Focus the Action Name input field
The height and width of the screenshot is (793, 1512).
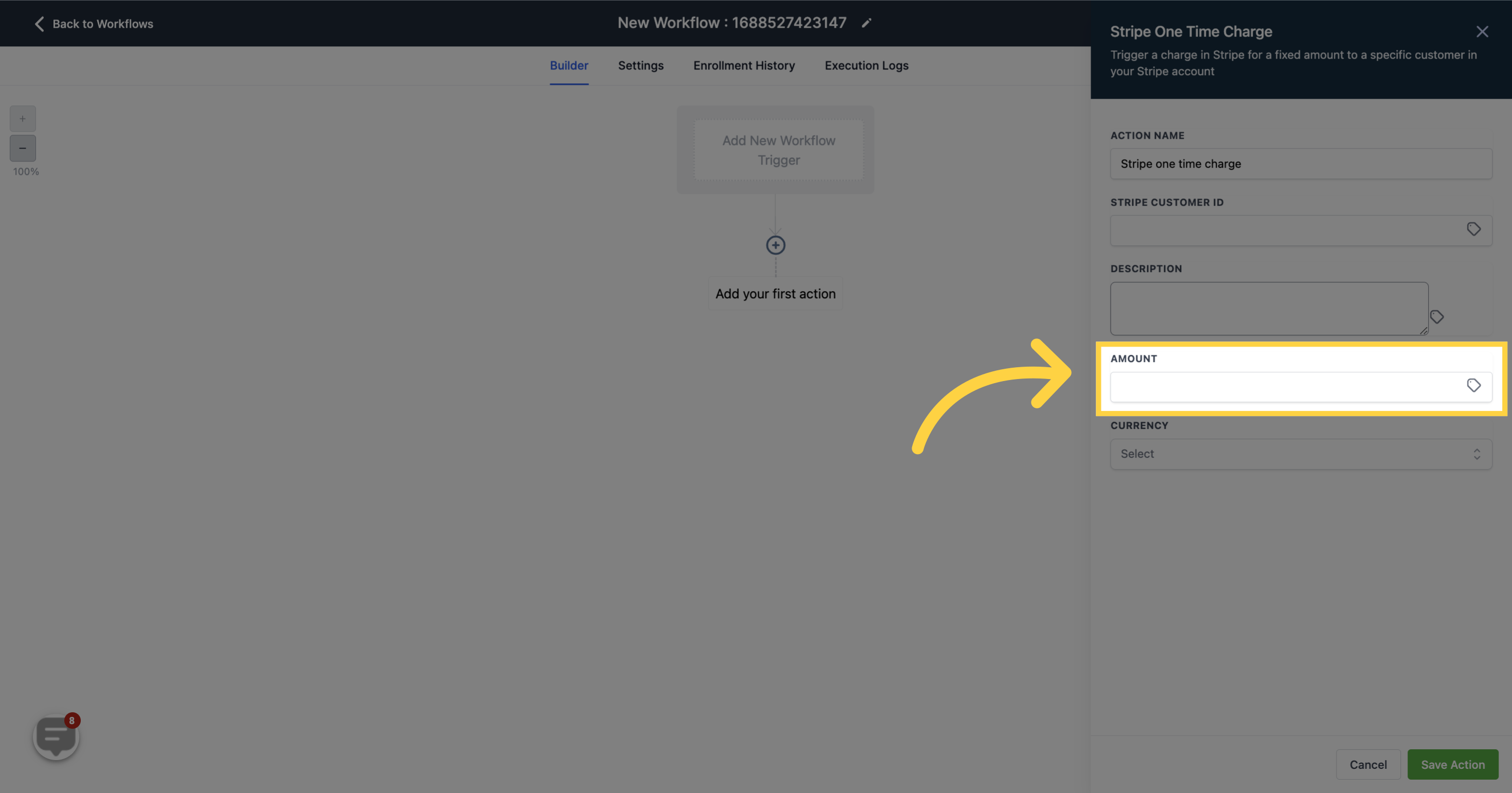click(1301, 164)
